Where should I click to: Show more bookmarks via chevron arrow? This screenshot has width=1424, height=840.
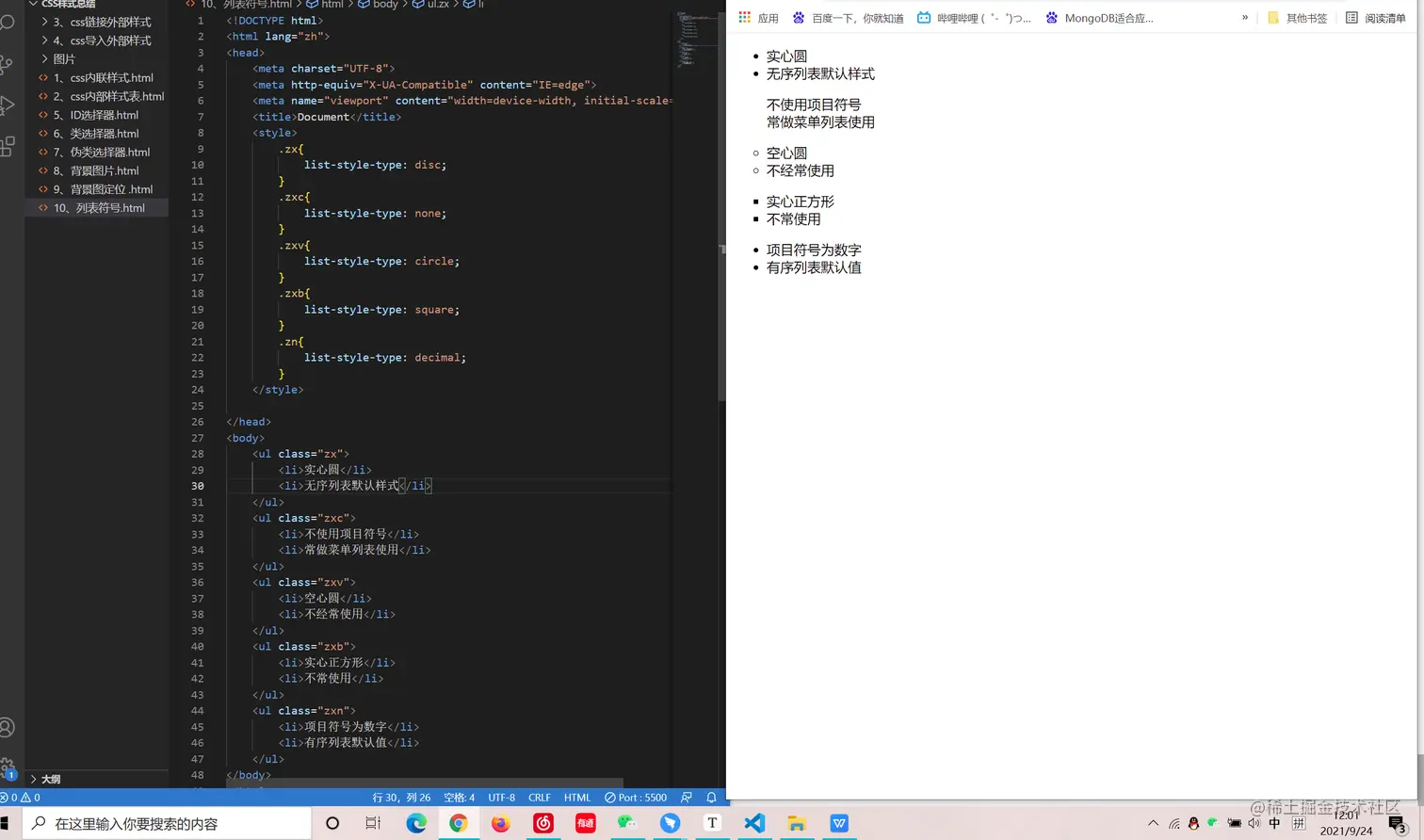click(1245, 17)
